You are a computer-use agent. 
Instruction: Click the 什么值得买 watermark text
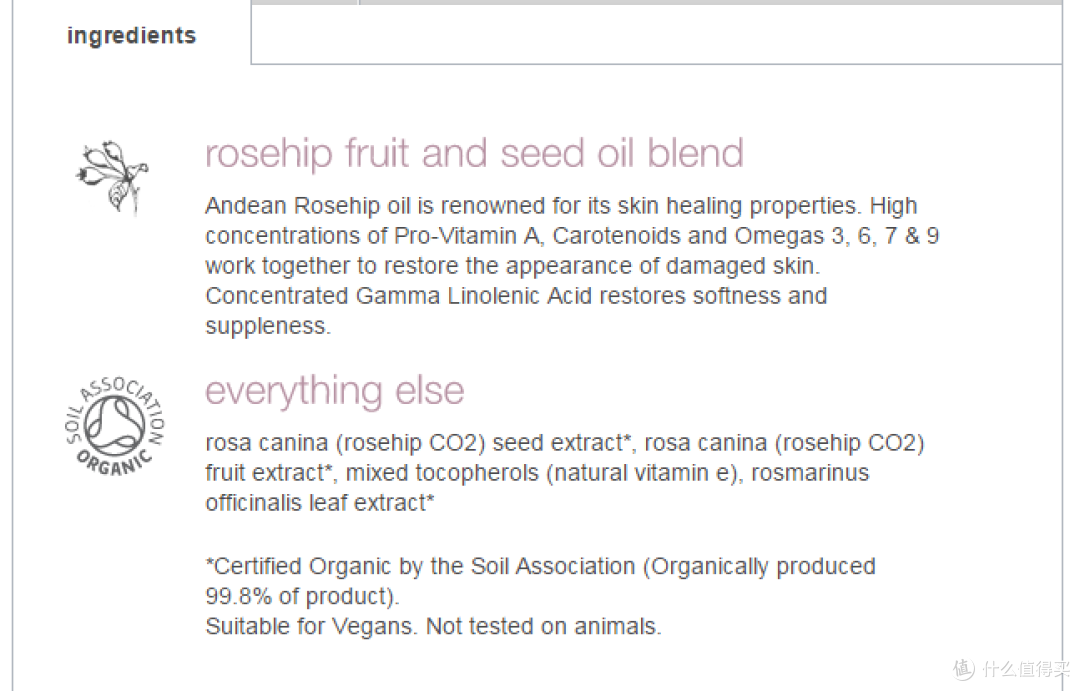(x=1026, y=669)
